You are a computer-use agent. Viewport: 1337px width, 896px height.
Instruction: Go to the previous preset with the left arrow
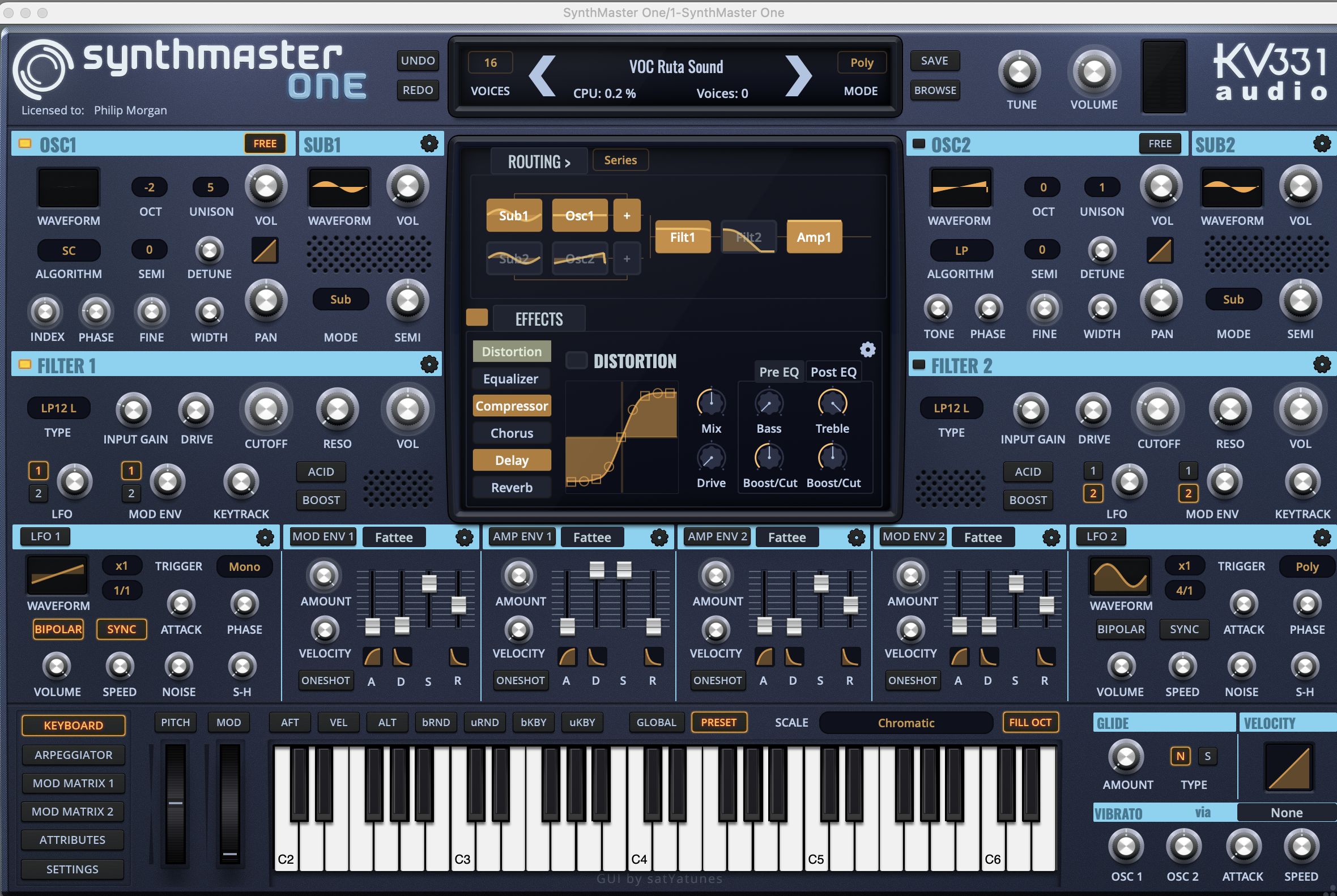(542, 75)
